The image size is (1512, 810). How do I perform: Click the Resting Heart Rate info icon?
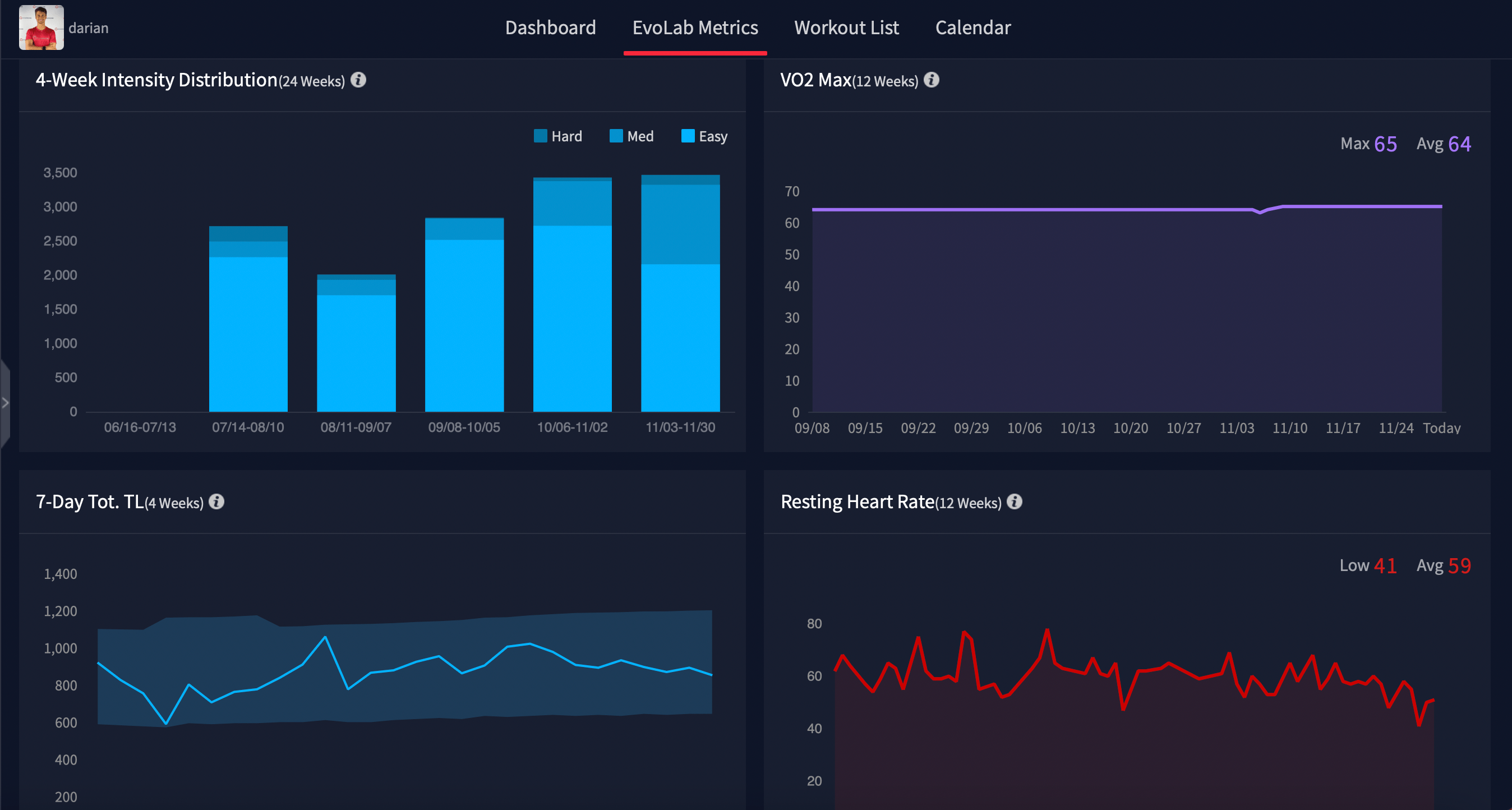1016,502
